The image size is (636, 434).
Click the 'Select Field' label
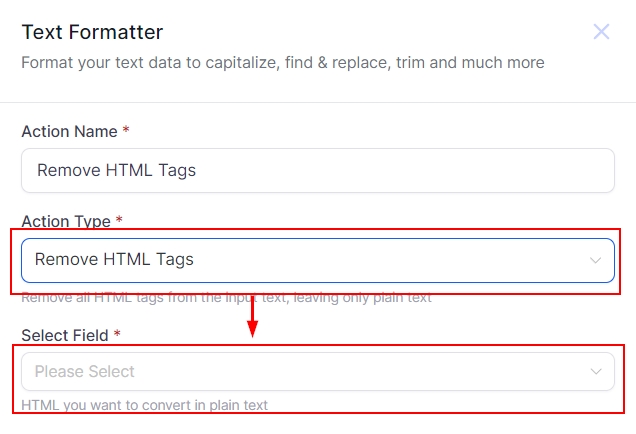65,335
